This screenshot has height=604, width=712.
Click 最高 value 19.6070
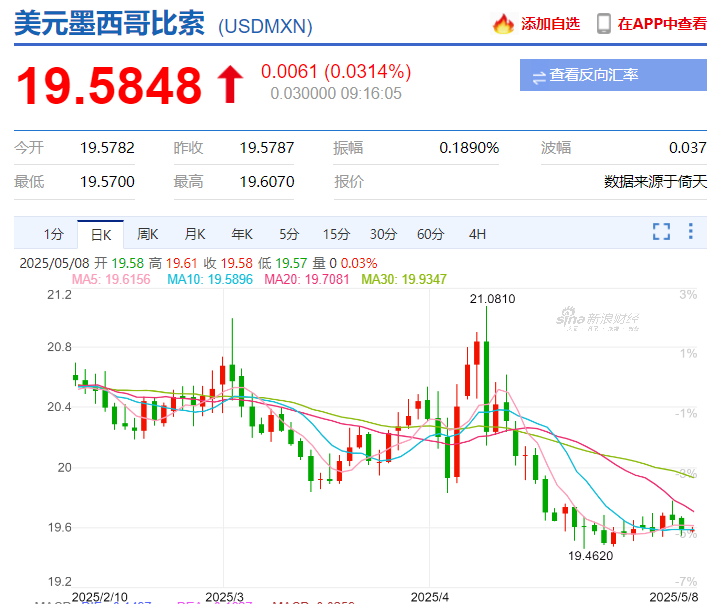(267, 182)
